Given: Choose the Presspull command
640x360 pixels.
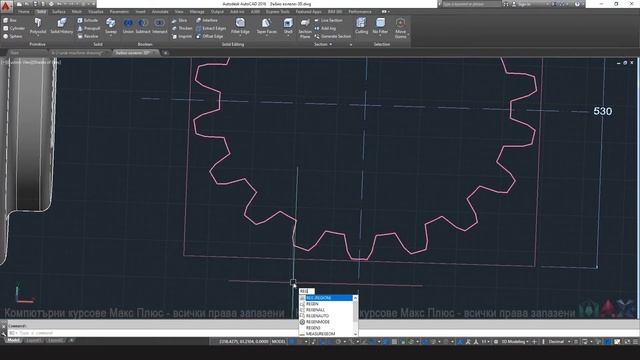Looking at the screenshot, I should (x=89, y=28).
